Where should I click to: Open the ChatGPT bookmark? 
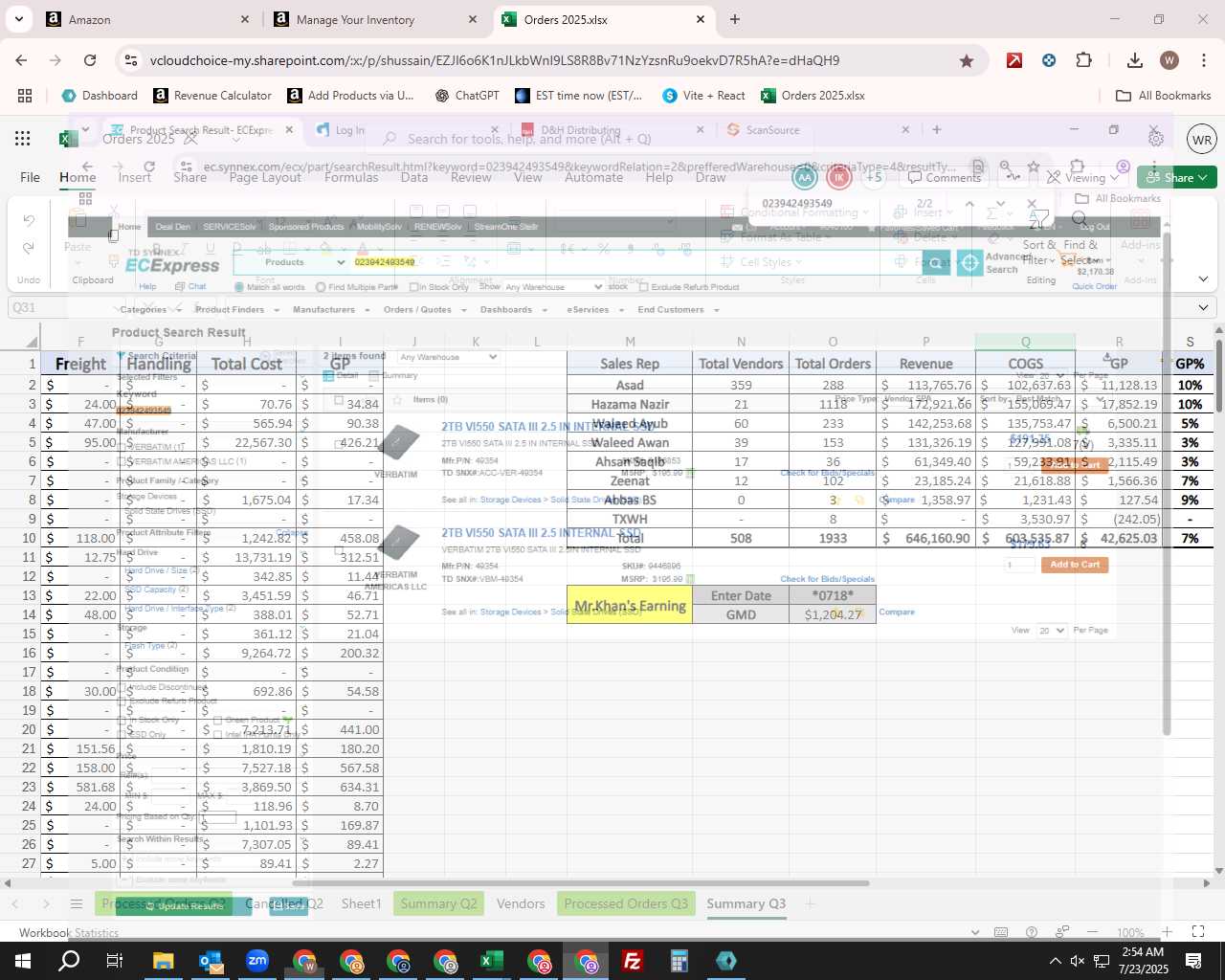coord(467,96)
